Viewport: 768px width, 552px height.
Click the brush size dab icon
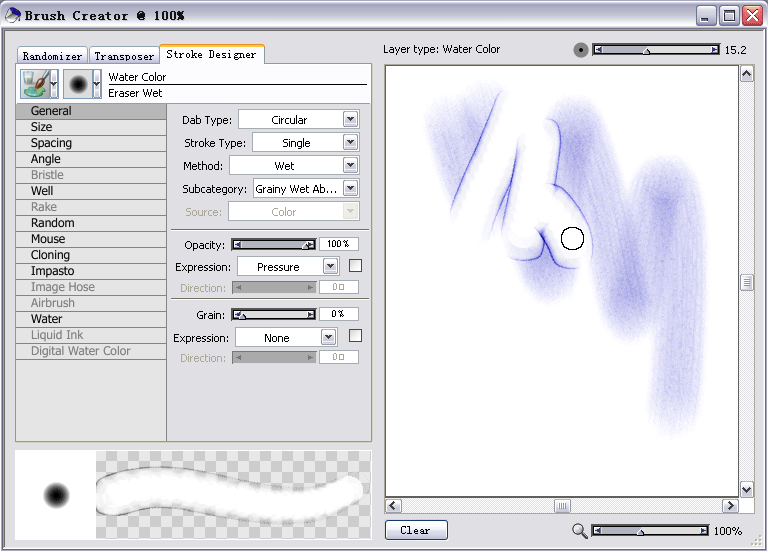pos(580,50)
